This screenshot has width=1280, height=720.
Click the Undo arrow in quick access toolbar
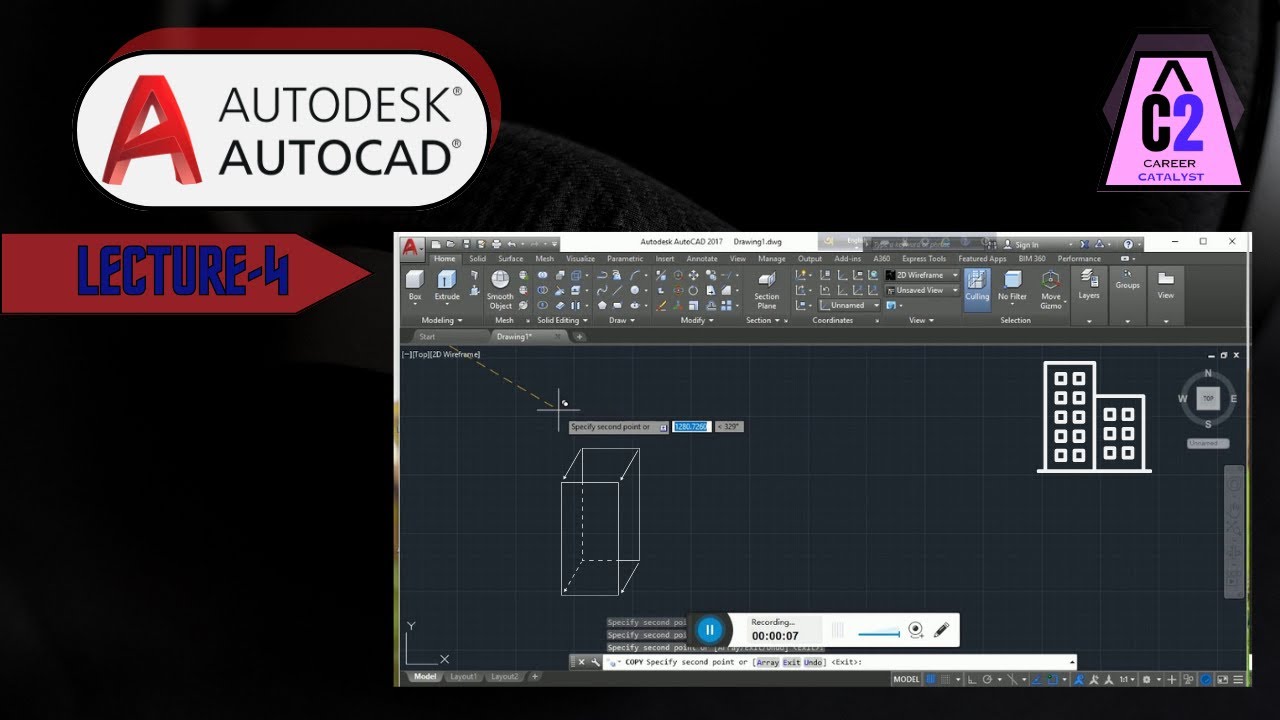511,244
